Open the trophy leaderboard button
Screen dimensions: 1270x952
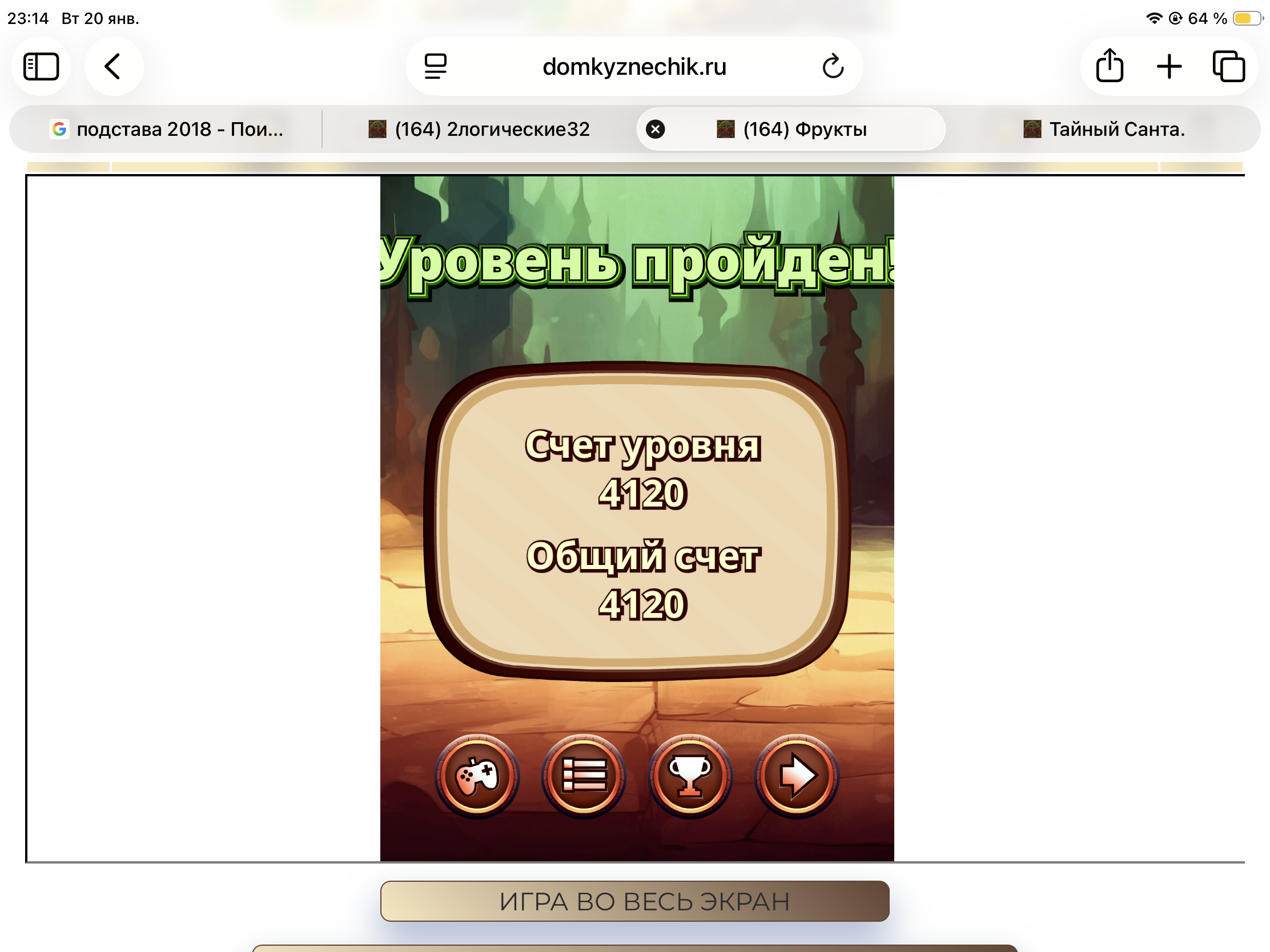tap(690, 776)
